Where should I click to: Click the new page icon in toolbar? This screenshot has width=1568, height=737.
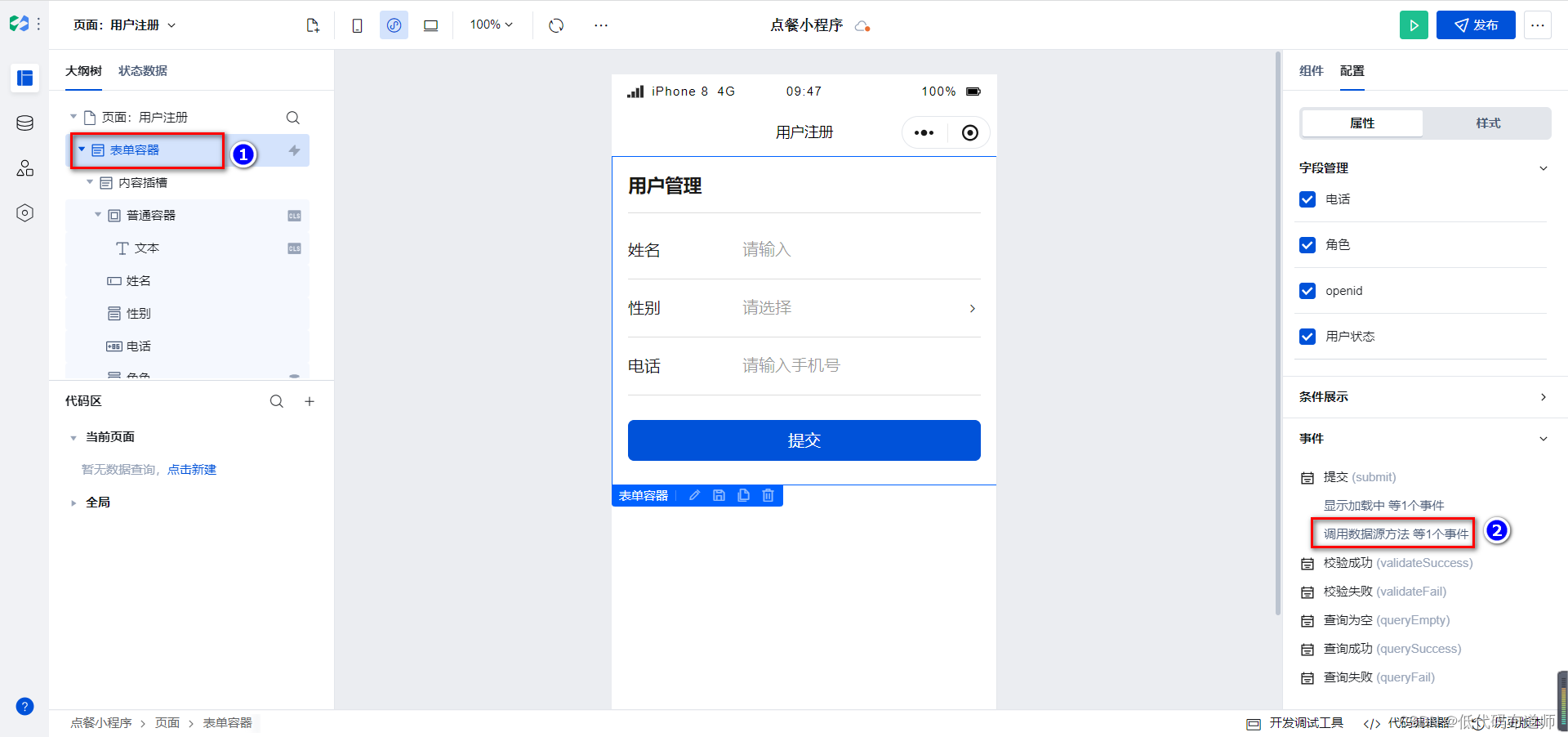coord(313,25)
